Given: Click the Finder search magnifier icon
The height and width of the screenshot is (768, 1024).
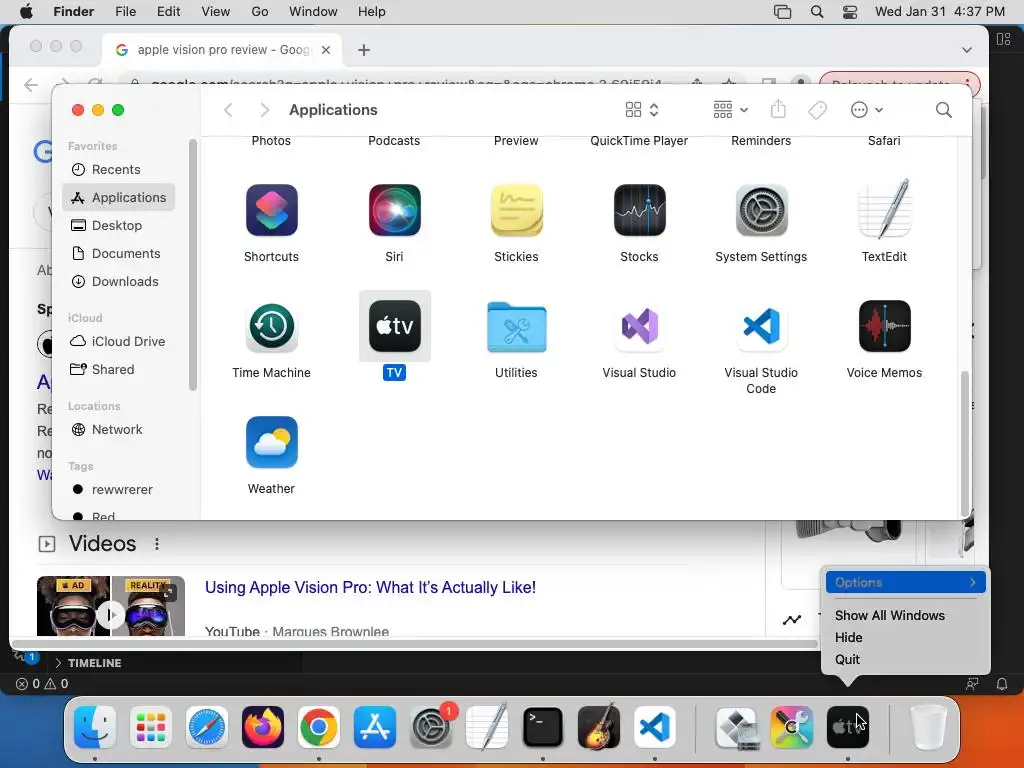Looking at the screenshot, I should 944,110.
